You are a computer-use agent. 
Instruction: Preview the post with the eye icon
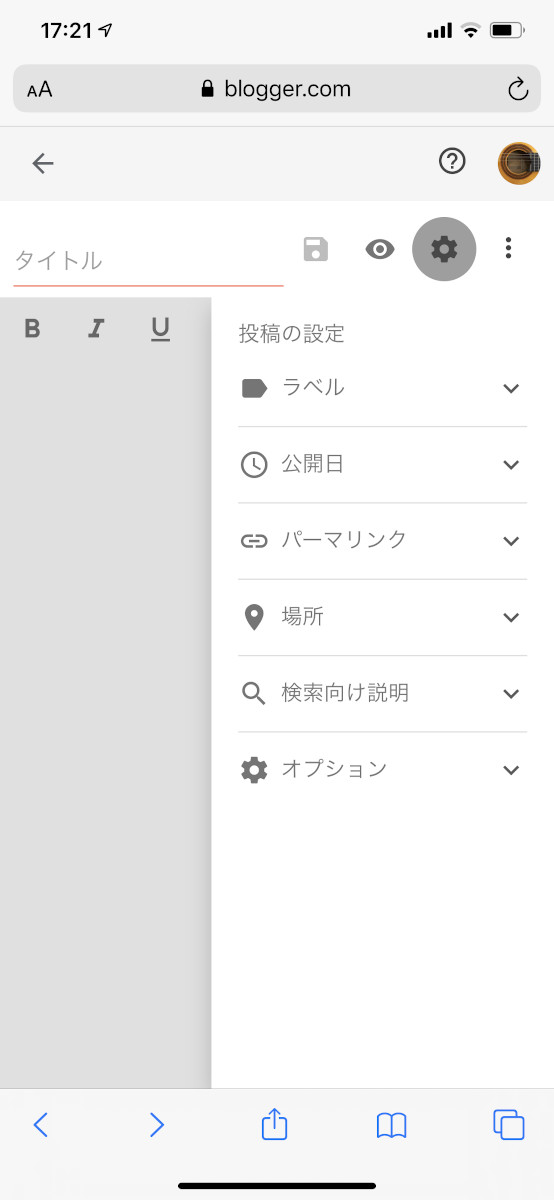pos(380,249)
